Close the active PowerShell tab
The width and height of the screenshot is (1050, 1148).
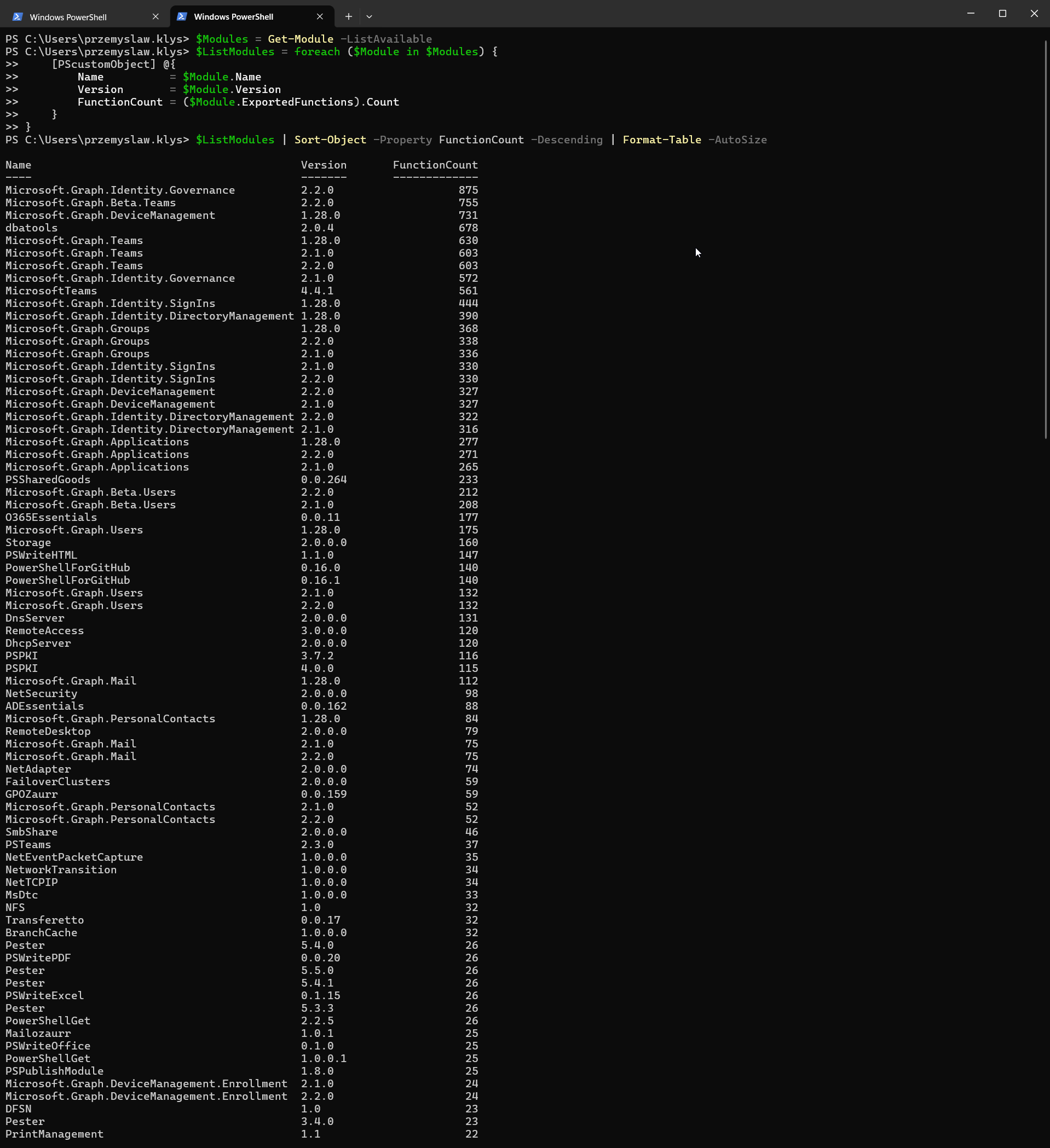pyautogui.click(x=320, y=17)
